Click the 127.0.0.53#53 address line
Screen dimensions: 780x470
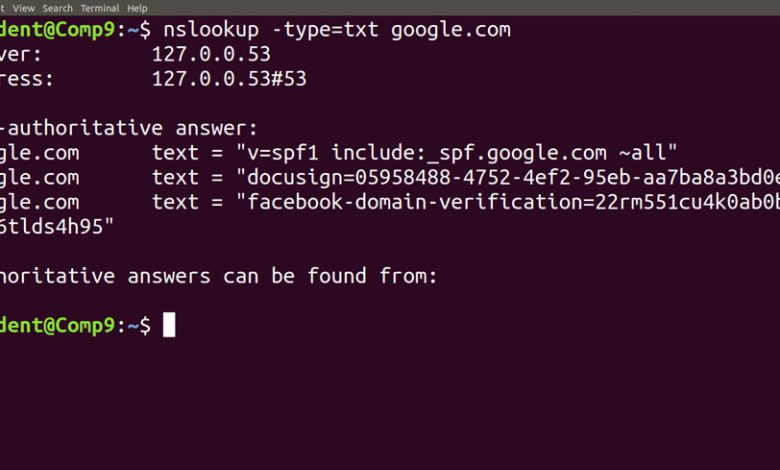[229, 79]
